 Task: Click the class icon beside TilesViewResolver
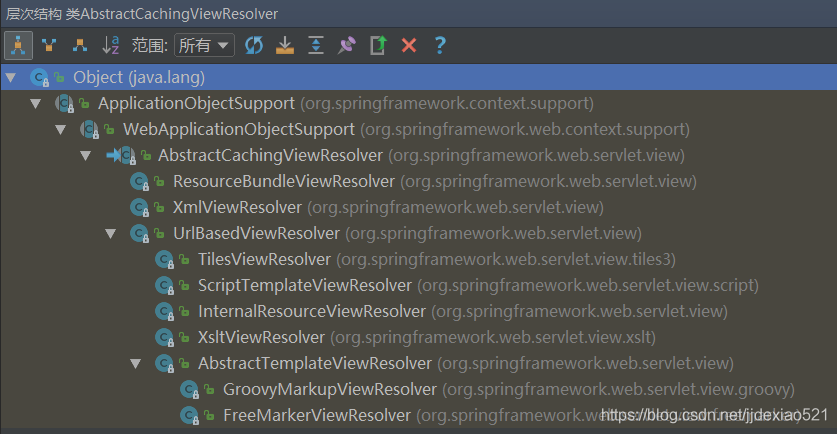pos(164,259)
